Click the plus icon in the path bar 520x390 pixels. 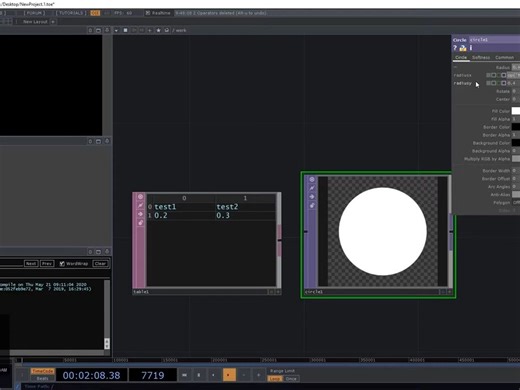point(150,30)
